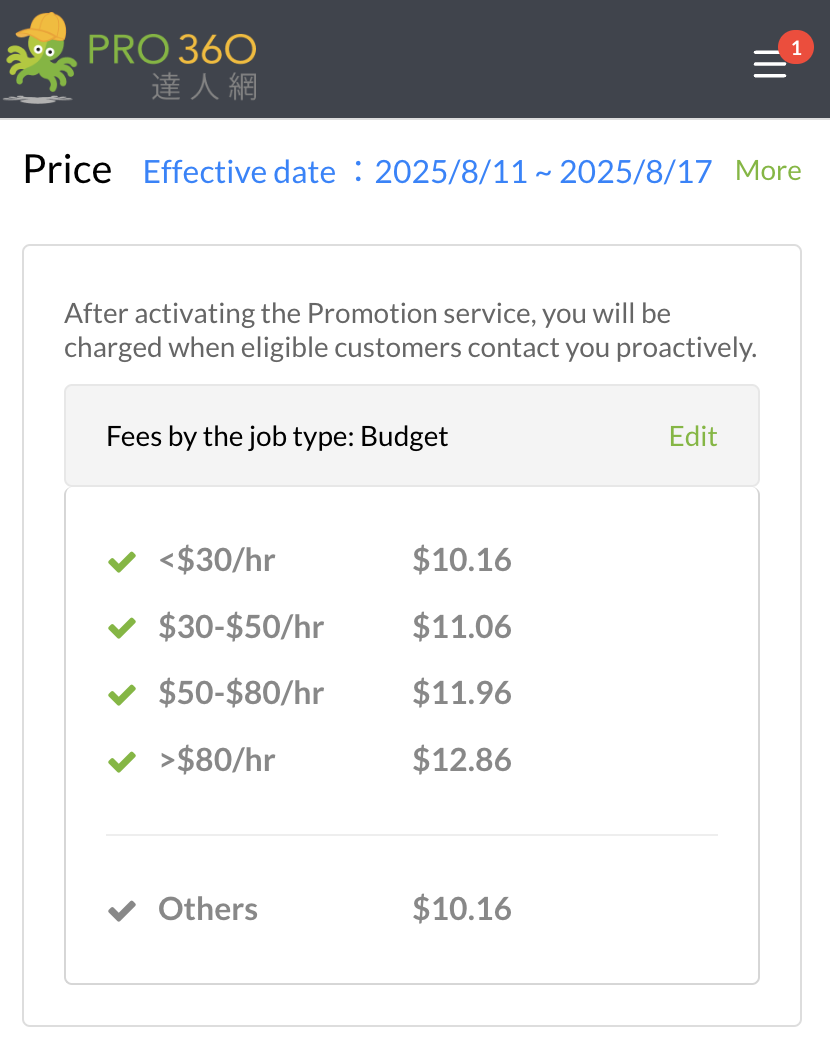Toggle the Others checkmark

(x=121, y=911)
